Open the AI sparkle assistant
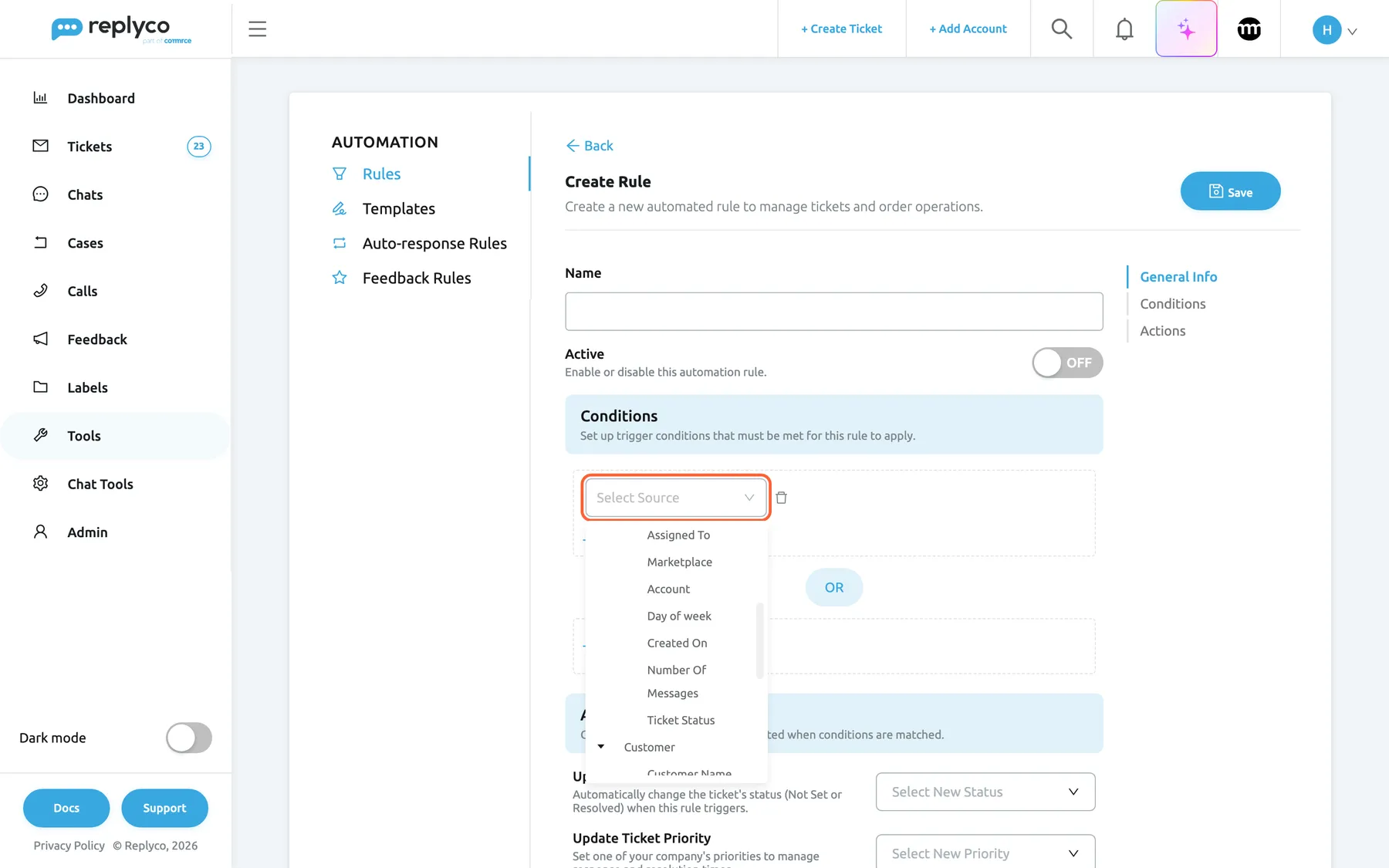The width and height of the screenshot is (1389, 868). 1186,29
